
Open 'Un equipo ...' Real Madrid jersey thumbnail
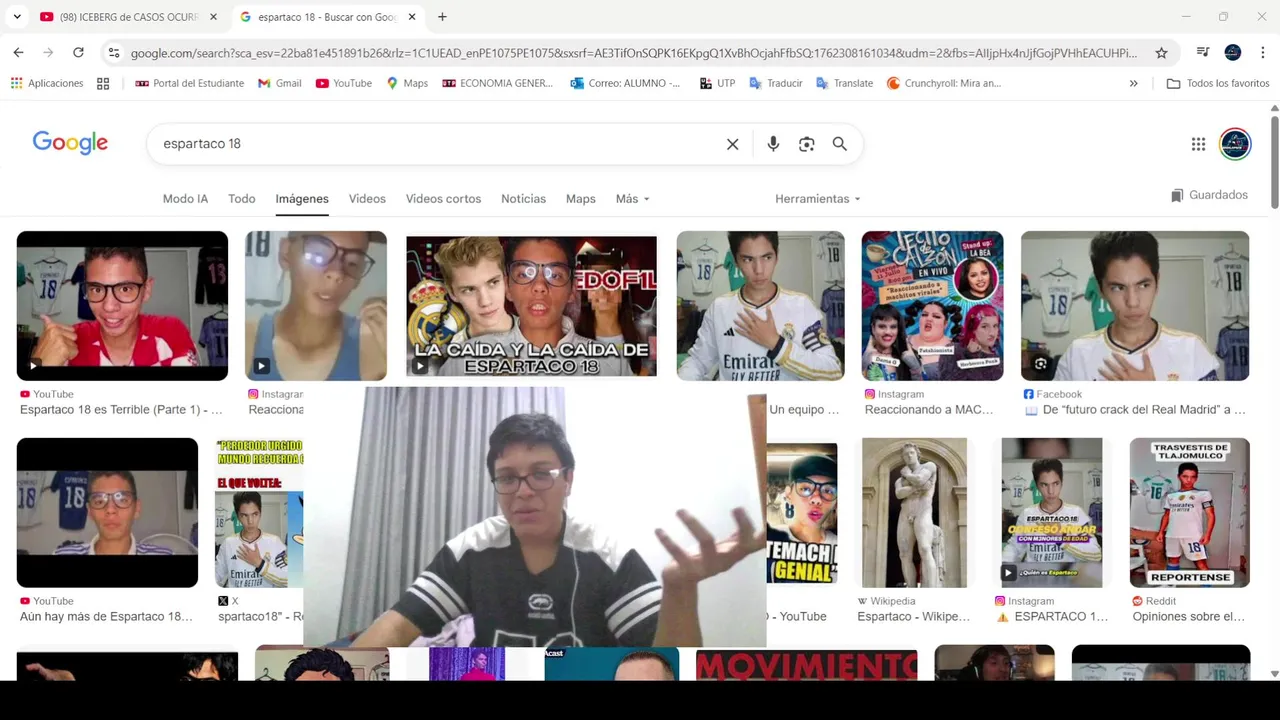(760, 306)
